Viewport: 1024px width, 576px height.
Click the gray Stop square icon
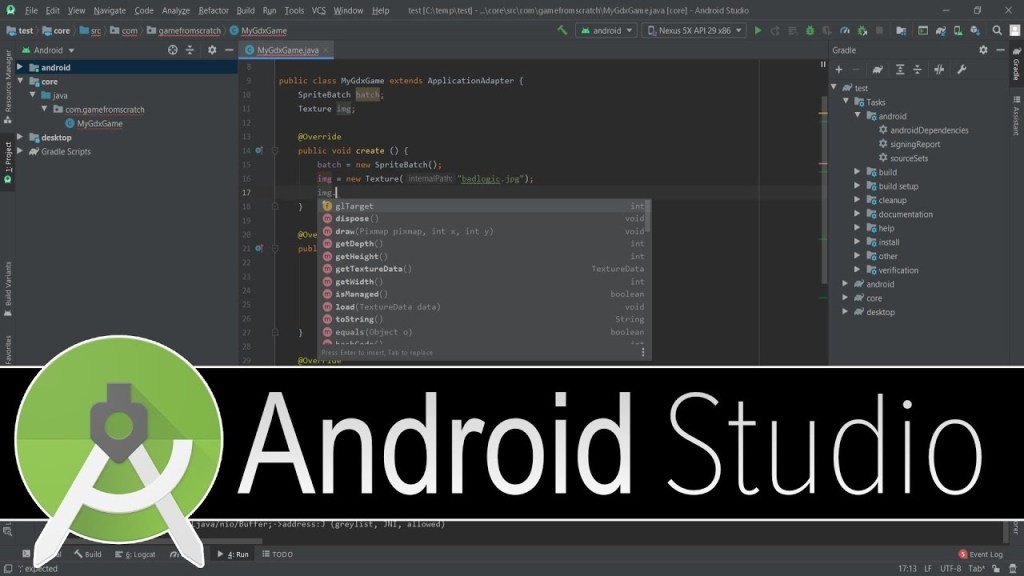point(880,30)
